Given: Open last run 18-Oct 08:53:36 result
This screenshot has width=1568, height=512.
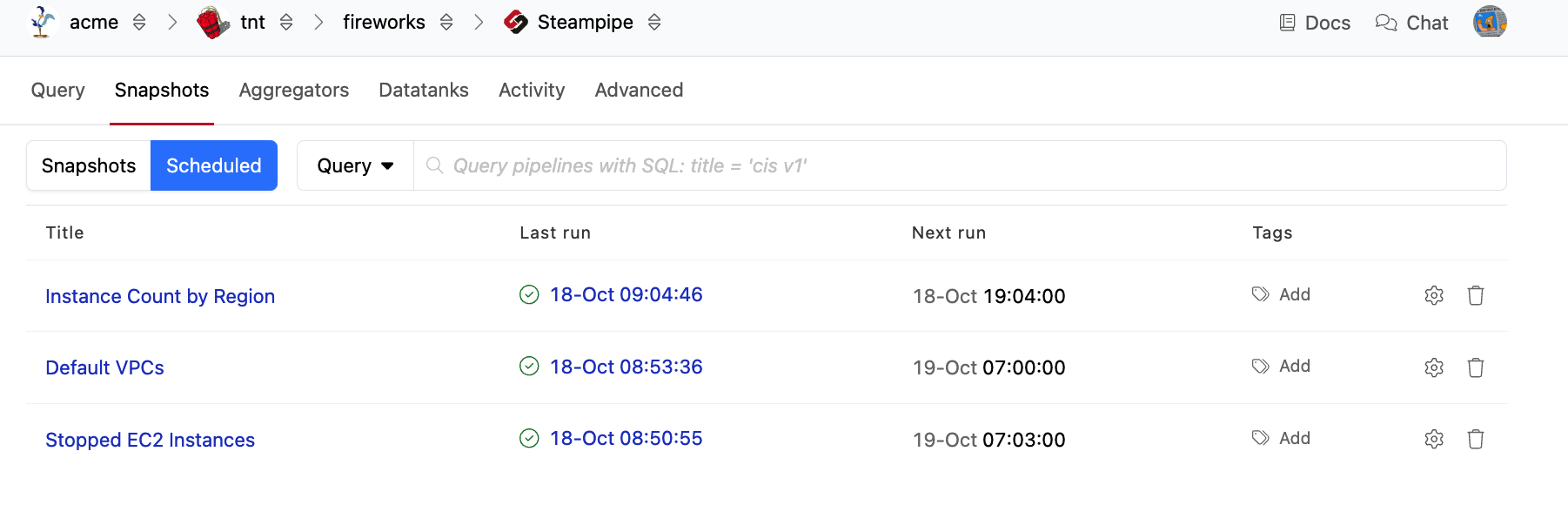Looking at the screenshot, I should coord(626,367).
